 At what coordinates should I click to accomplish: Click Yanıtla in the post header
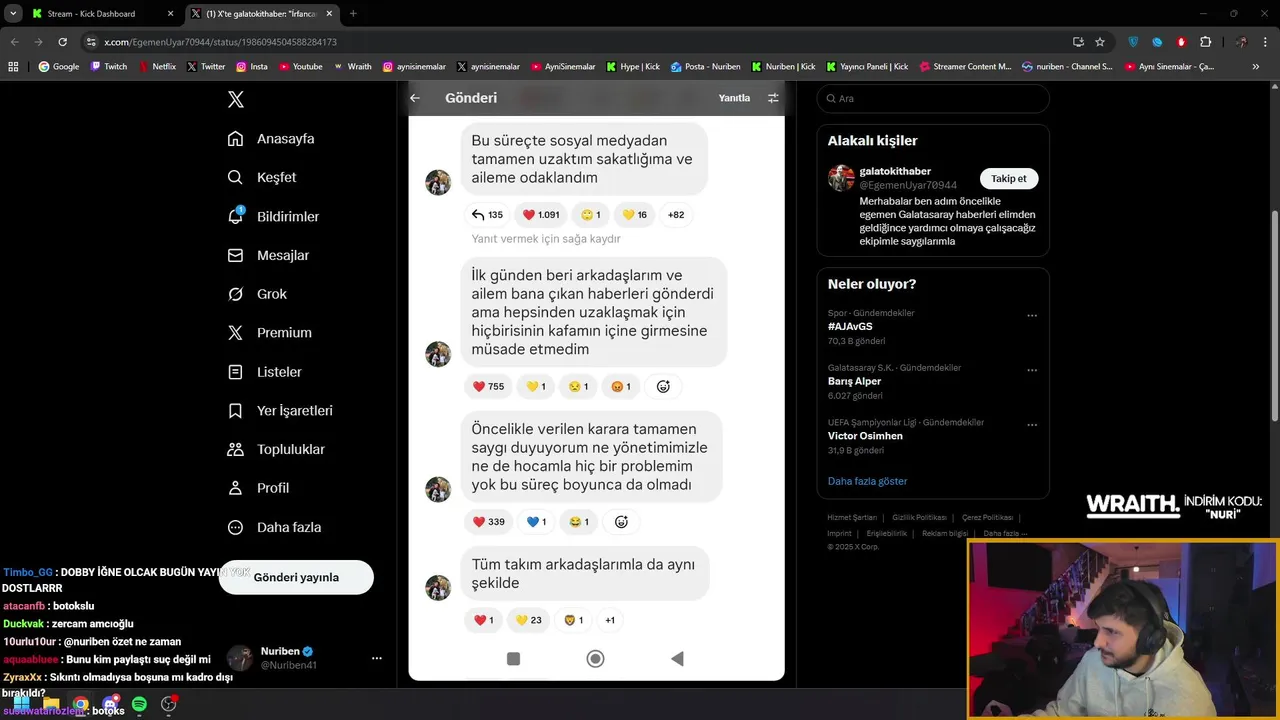coord(734,98)
